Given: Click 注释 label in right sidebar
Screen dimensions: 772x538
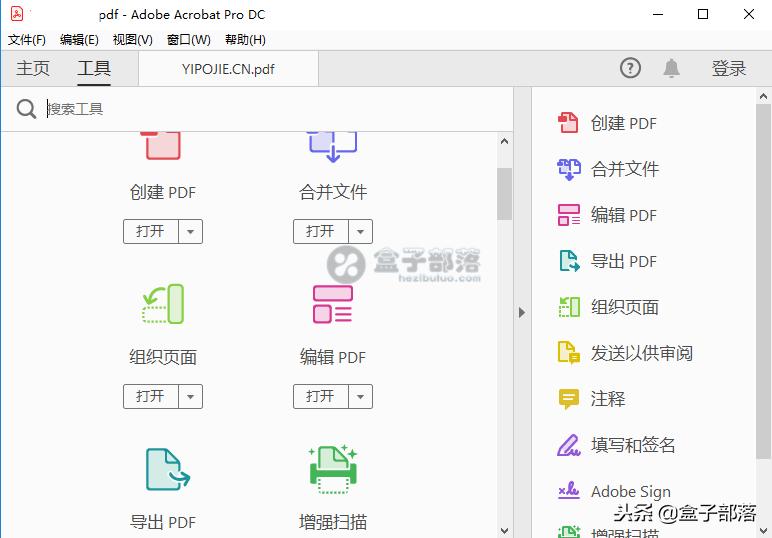Looking at the screenshot, I should [608, 399].
